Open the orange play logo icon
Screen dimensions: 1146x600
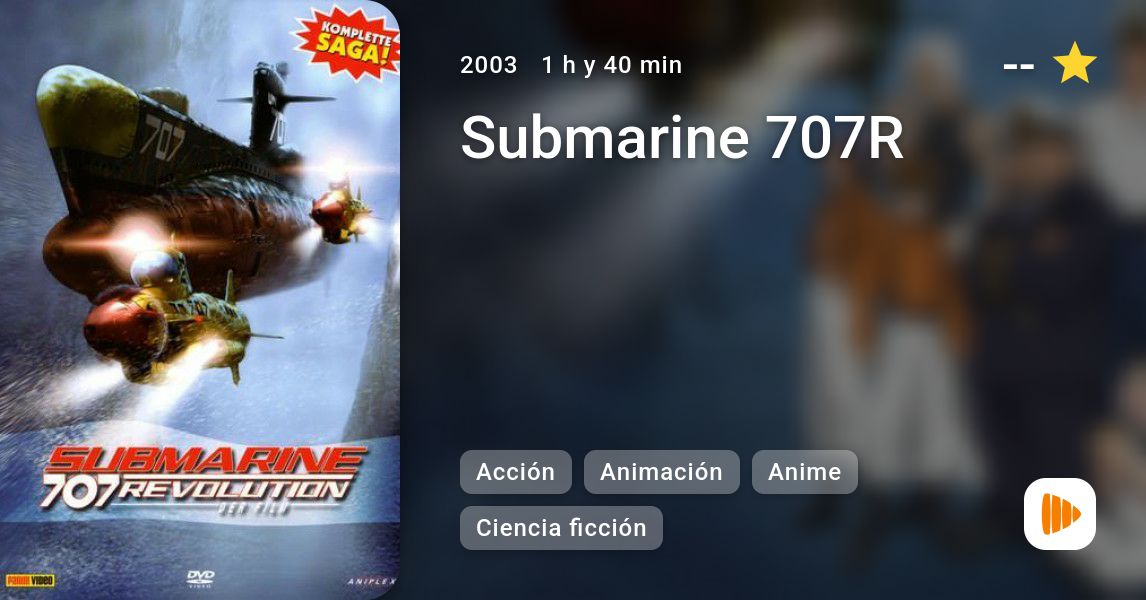[1060, 514]
